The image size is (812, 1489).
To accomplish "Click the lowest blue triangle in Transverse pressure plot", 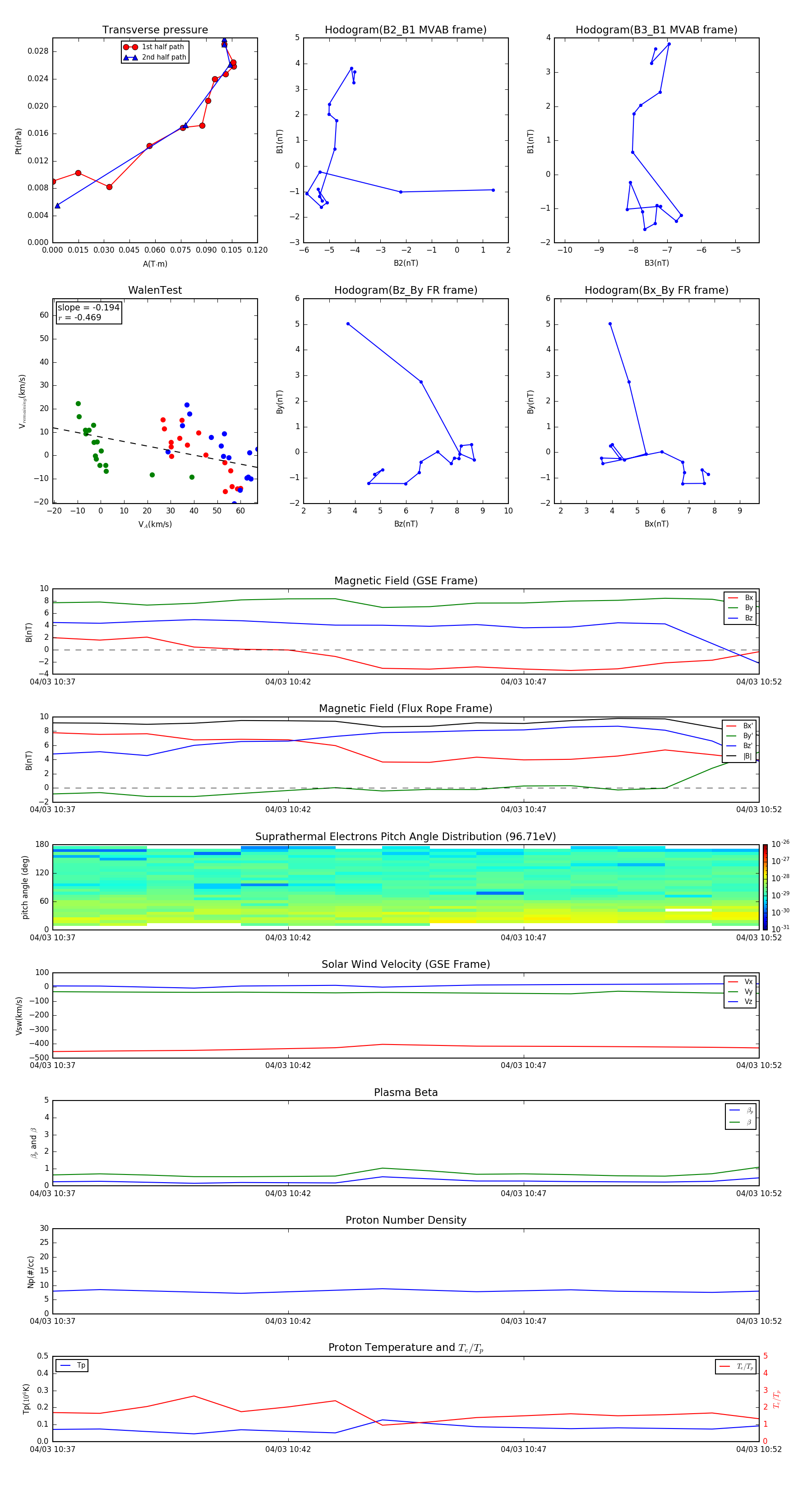I will (x=57, y=206).
